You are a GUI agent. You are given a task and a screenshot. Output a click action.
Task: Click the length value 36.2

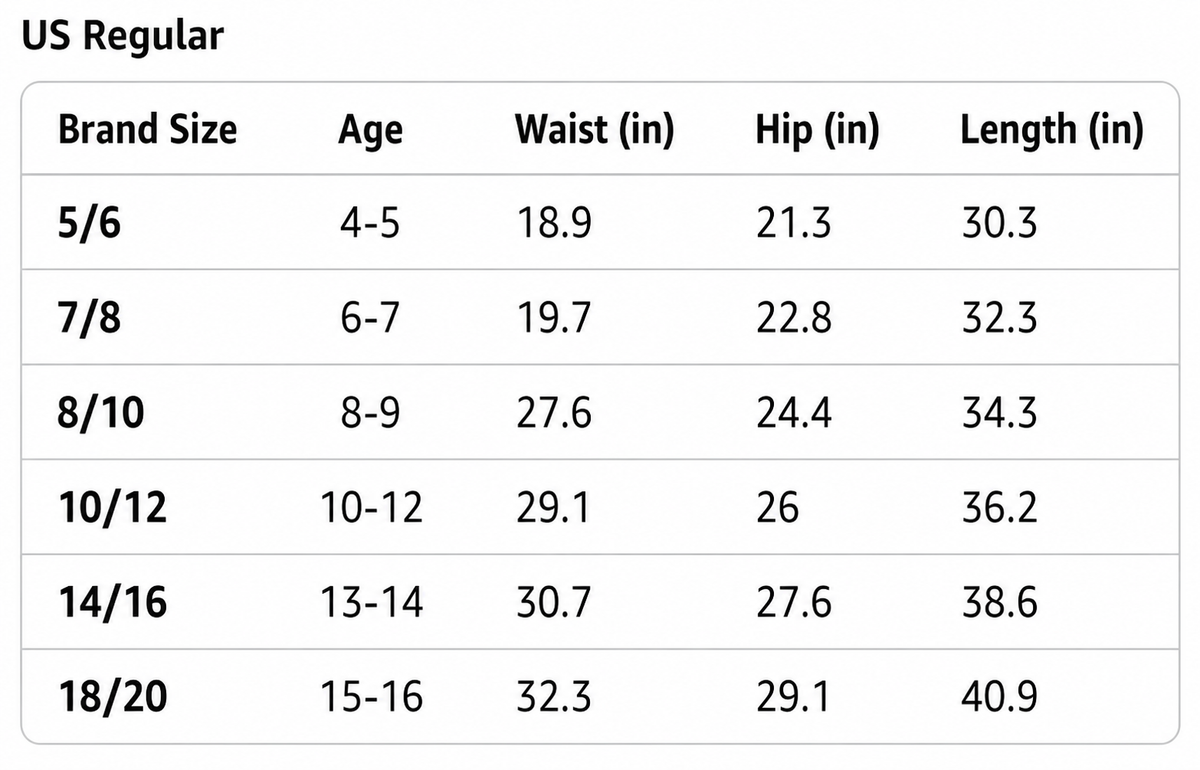pyautogui.click(x=999, y=508)
